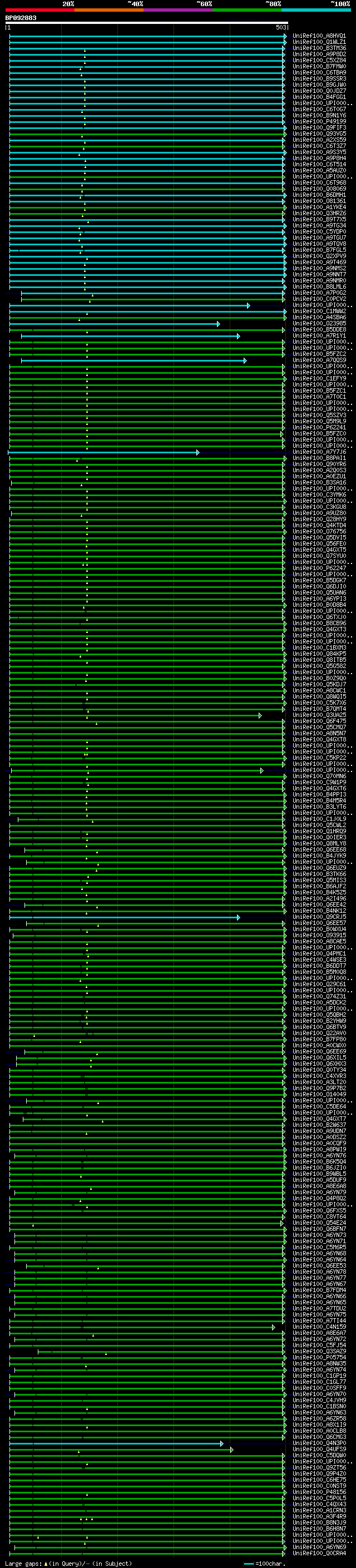Image resolution: width=356 pixels, height=1568 pixels.
Task: Open hit UniRef100_B8LML6
Action: point(319,286)
